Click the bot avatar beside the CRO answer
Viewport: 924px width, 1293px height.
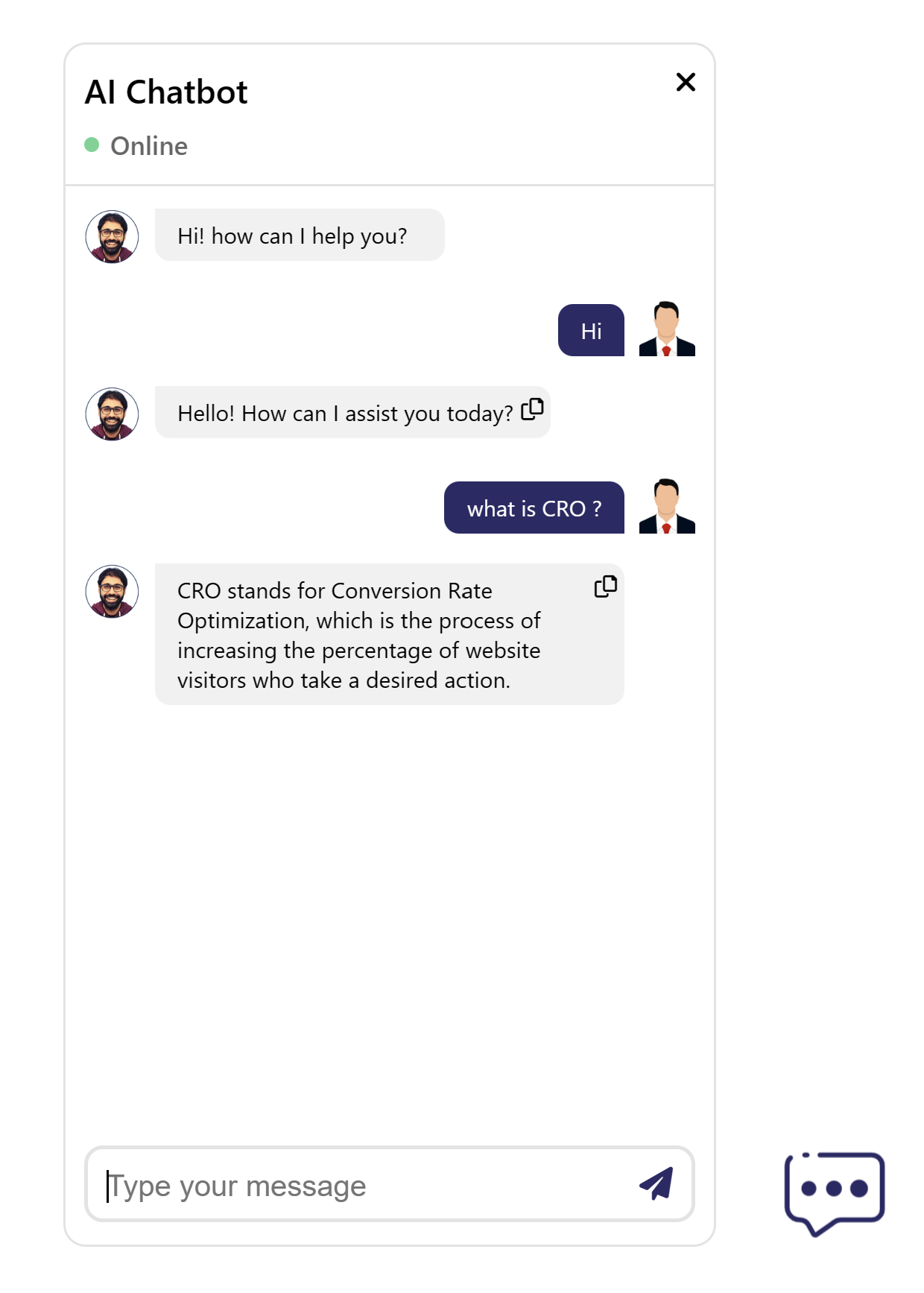[x=112, y=591]
